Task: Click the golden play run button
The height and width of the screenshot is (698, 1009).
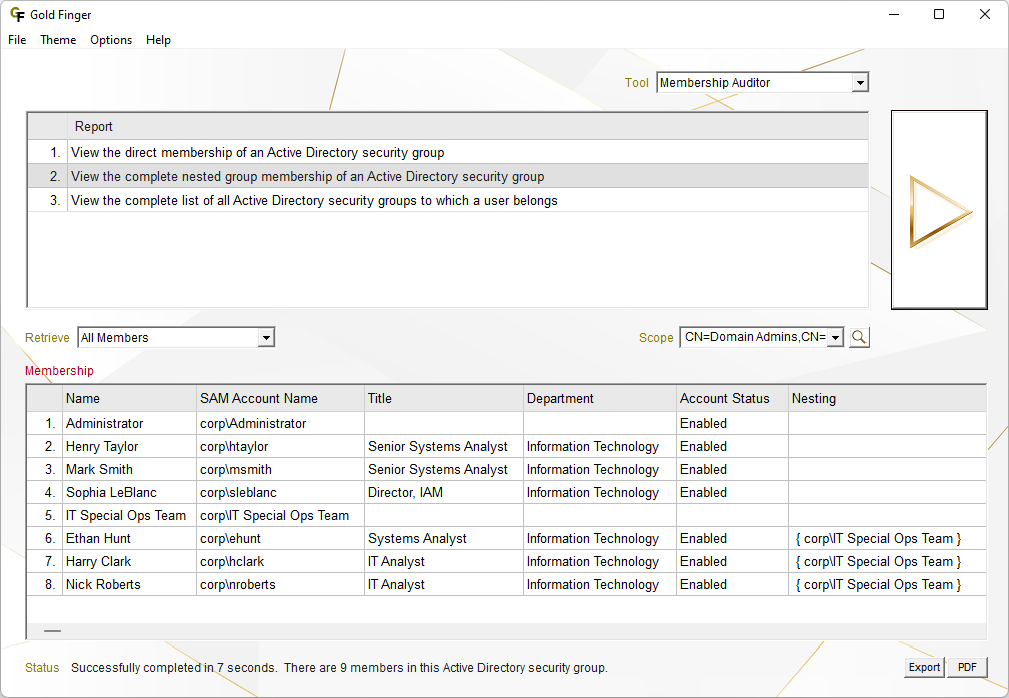Action: pos(939,211)
